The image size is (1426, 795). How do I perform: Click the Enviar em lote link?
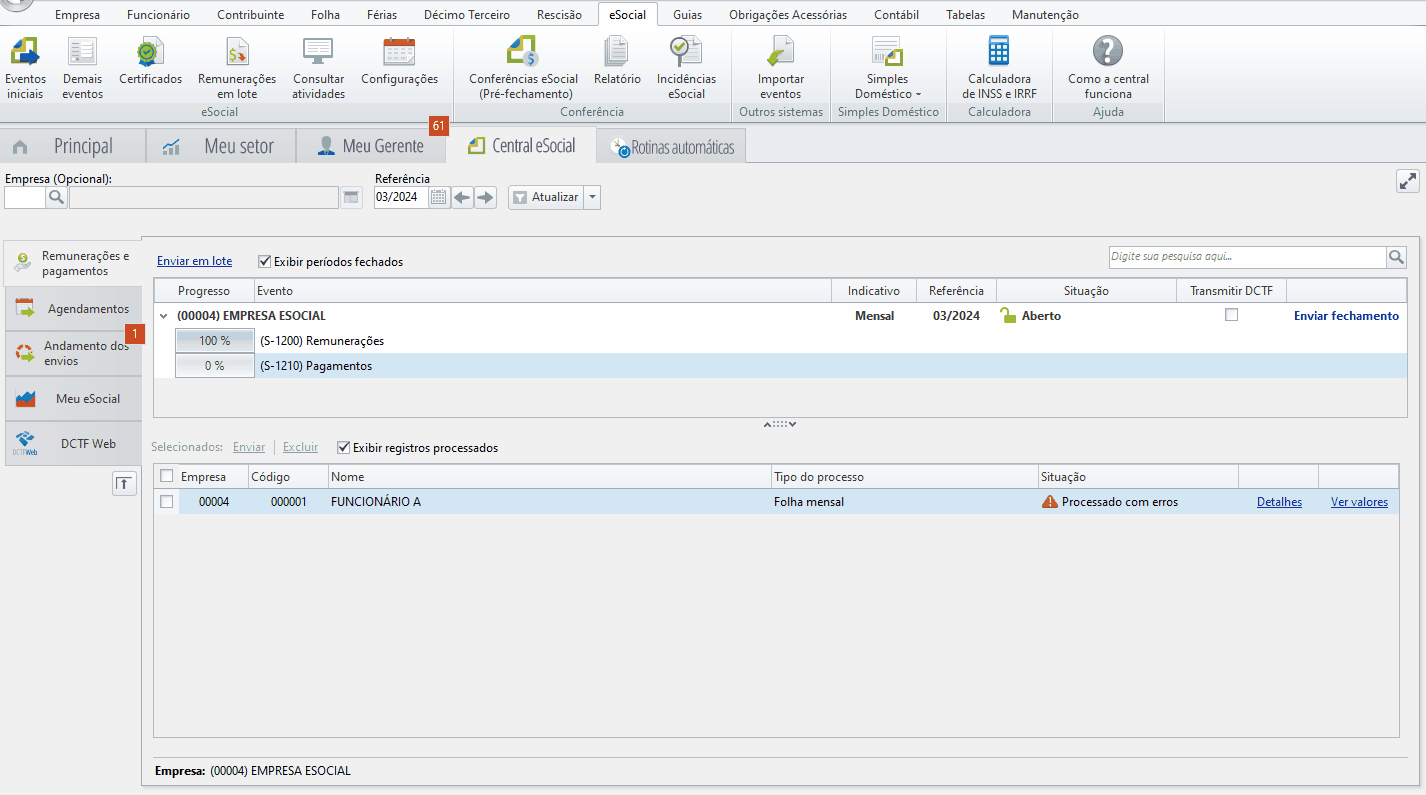click(194, 262)
